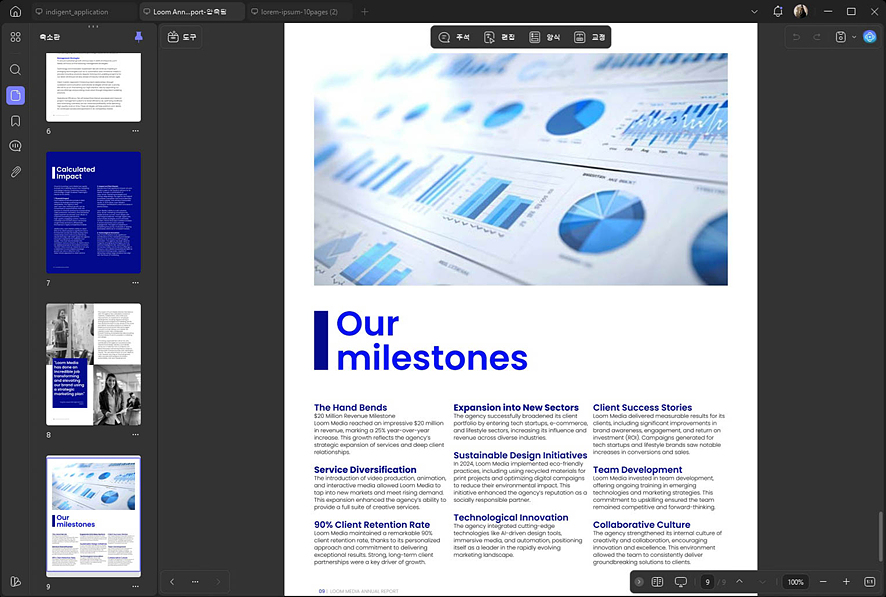The image size is (886, 597).
Task: Select the 주석 annotation mode
Action: point(454,37)
